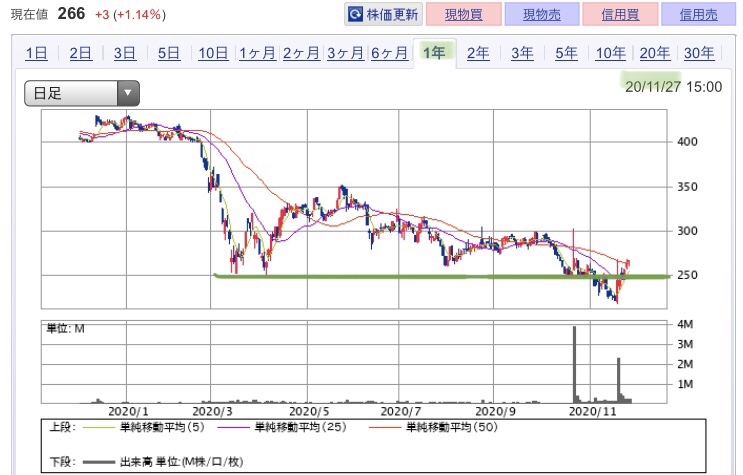The height and width of the screenshot is (475, 743).
Task: Switch chart range to 3年
Action: pos(522,53)
